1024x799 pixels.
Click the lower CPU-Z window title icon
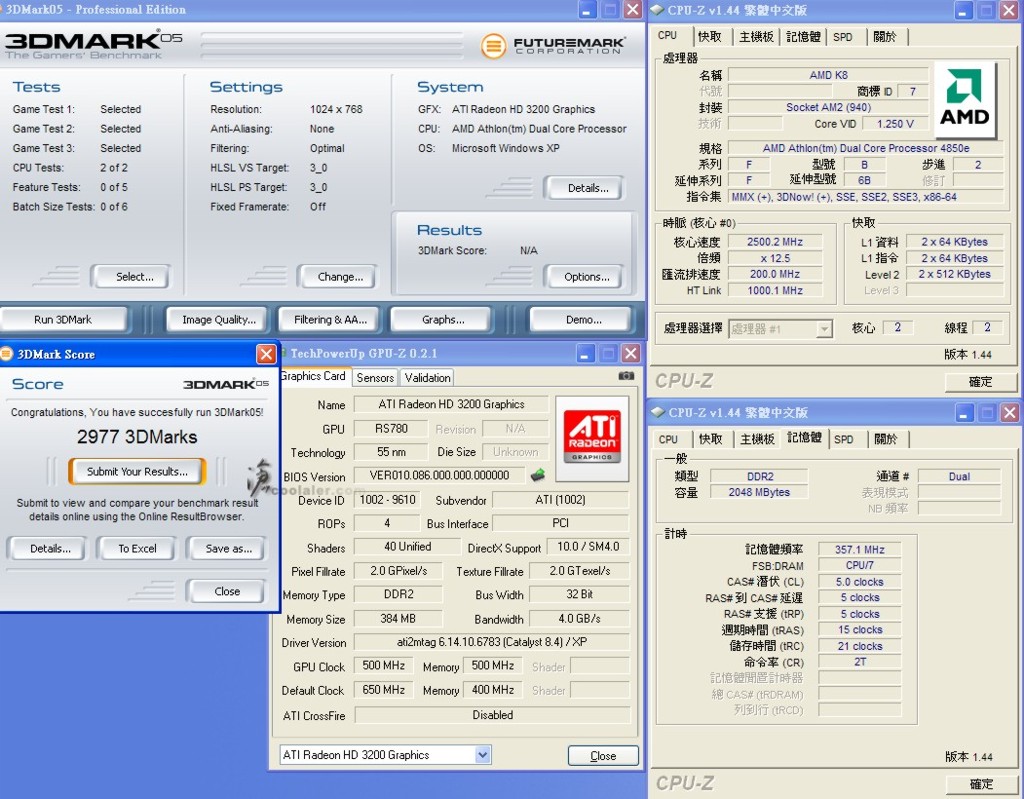click(658, 412)
